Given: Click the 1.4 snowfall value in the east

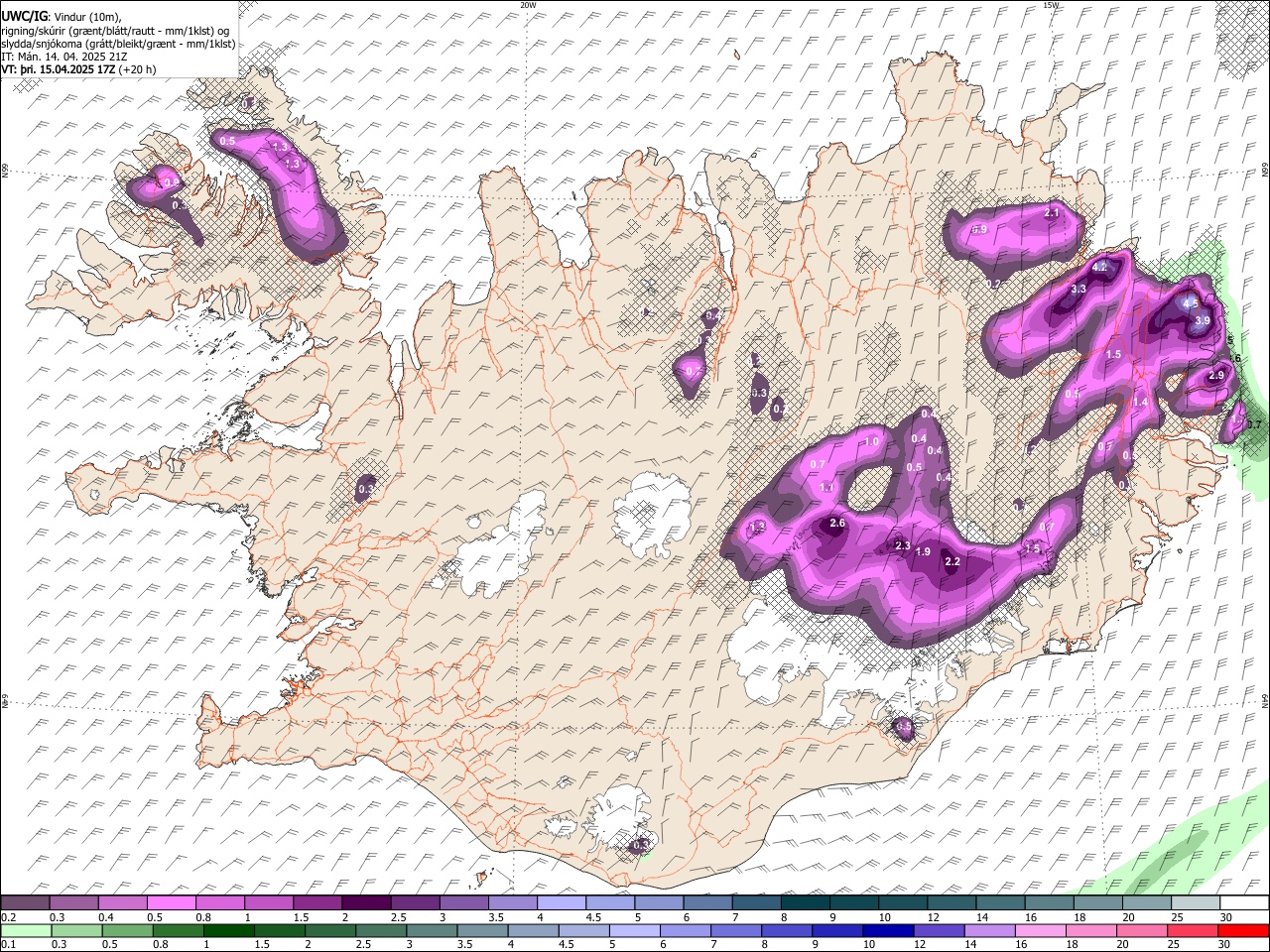Looking at the screenshot, I should pyautogui.click(x=1140, y=402).
